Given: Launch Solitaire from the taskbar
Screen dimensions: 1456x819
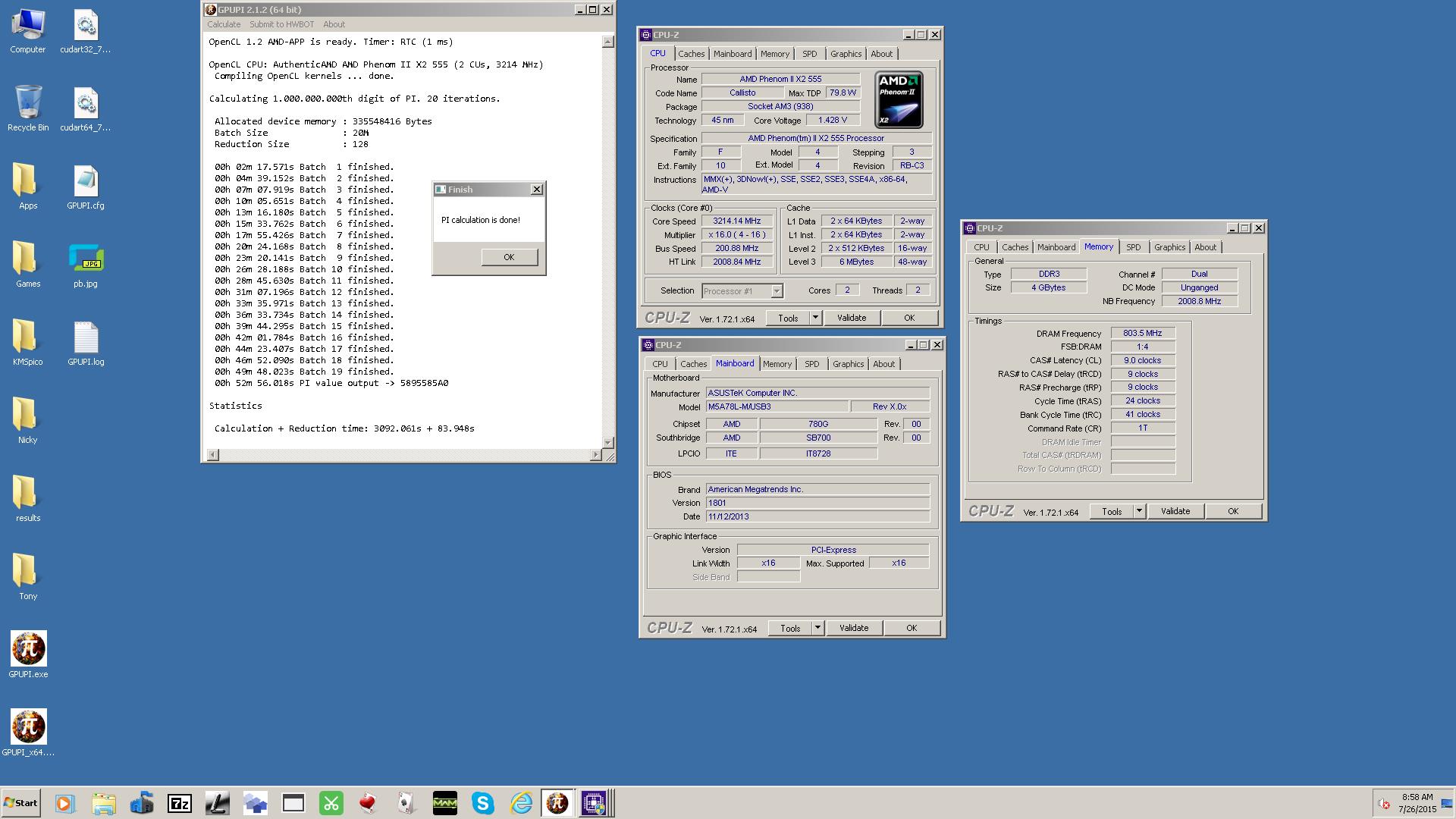Looking at the screenshot, I should (407, 803).
